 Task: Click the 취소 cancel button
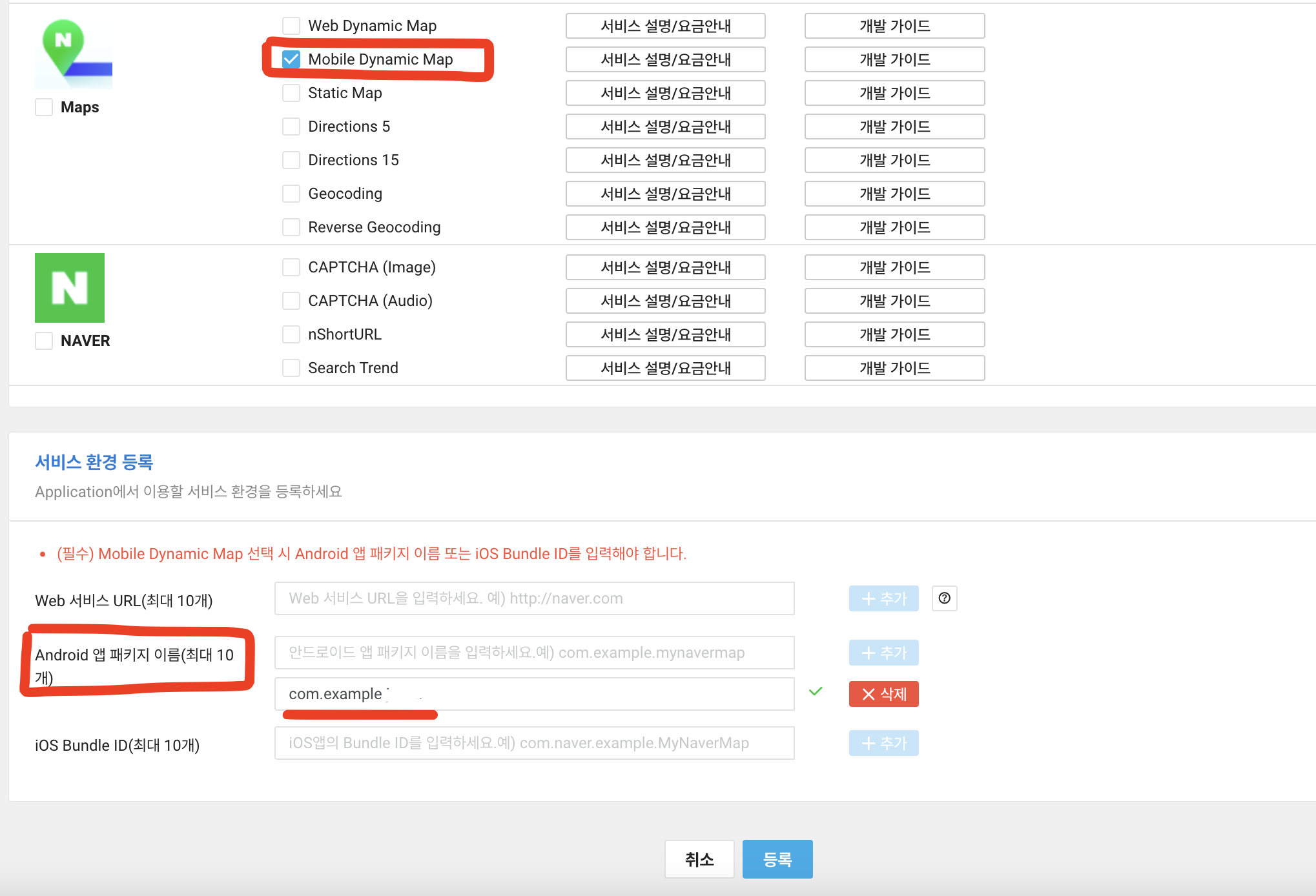tap(699, 859)
